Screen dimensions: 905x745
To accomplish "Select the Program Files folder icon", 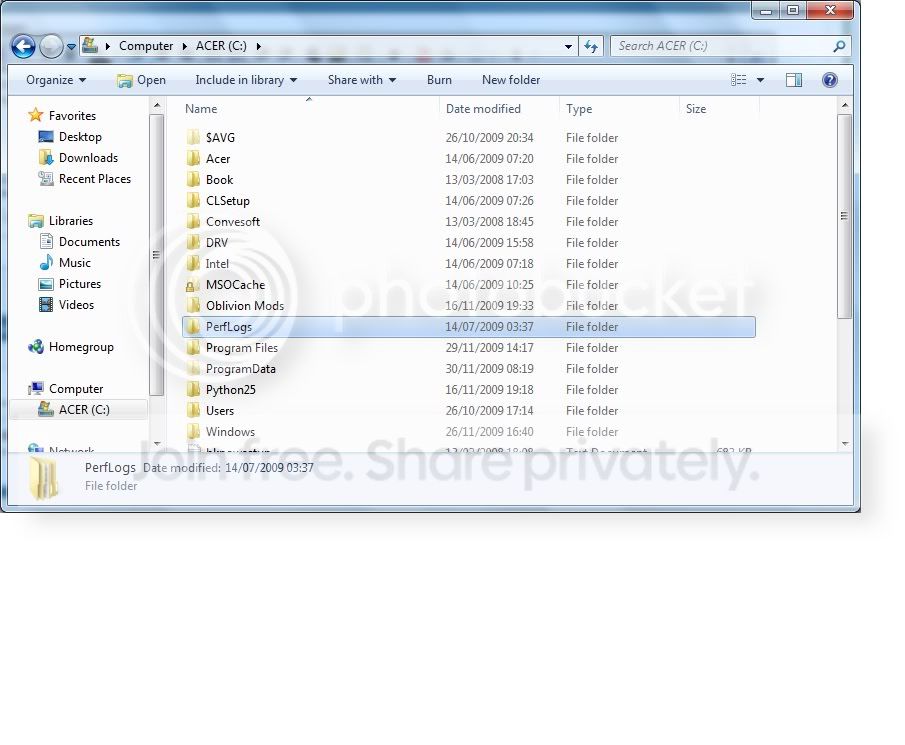I will click(x=193, y=348).
